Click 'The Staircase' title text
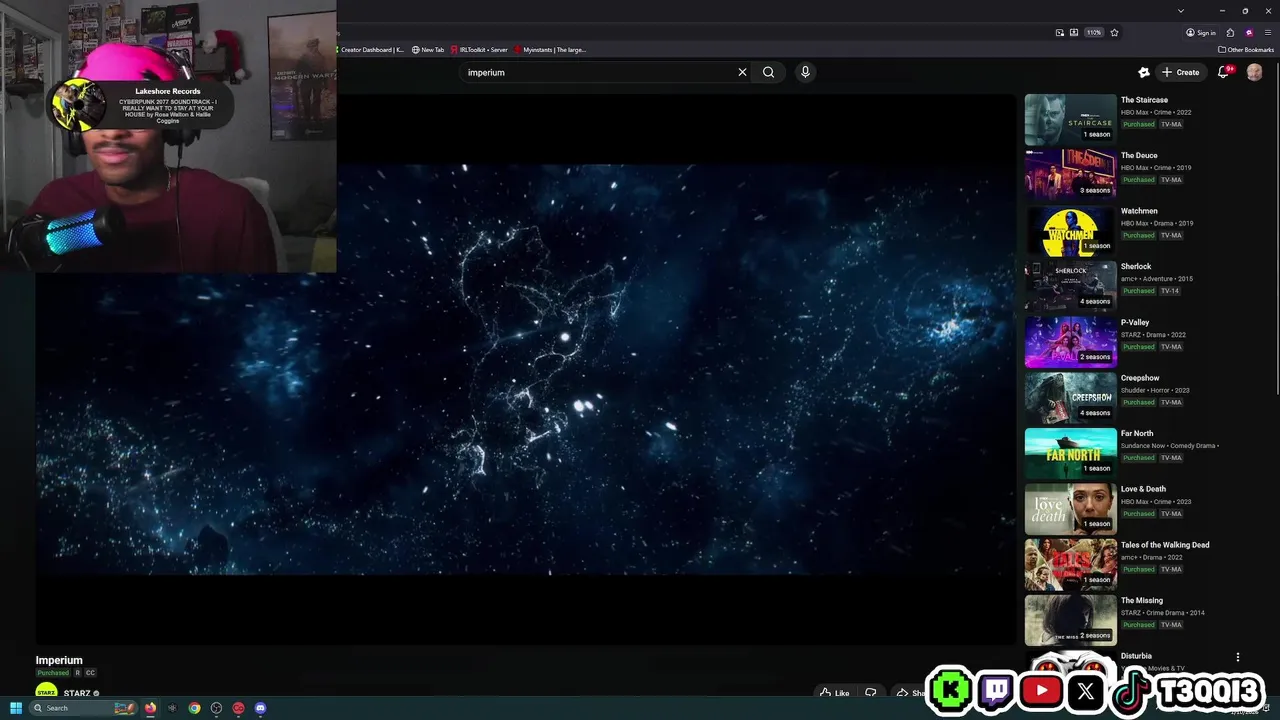The image size is (1280, 720). tap(1144, 100)
